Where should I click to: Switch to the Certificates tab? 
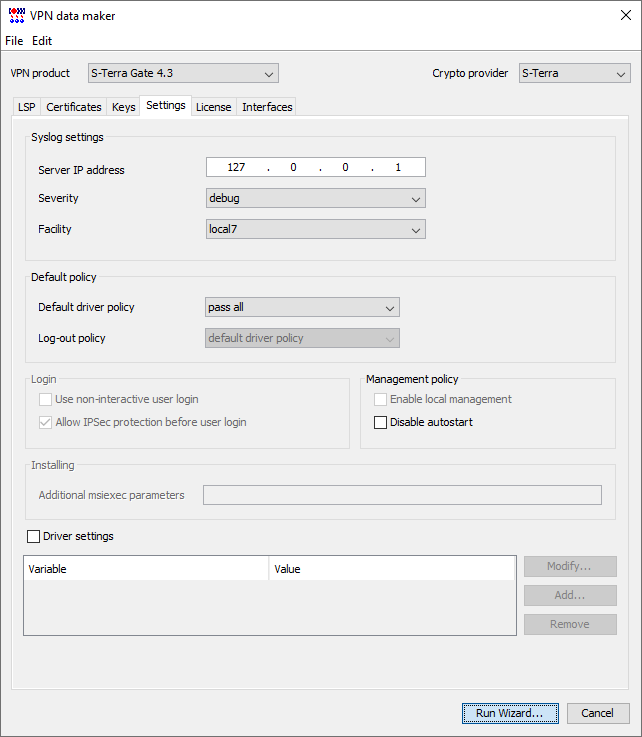(x=74, y=107)
